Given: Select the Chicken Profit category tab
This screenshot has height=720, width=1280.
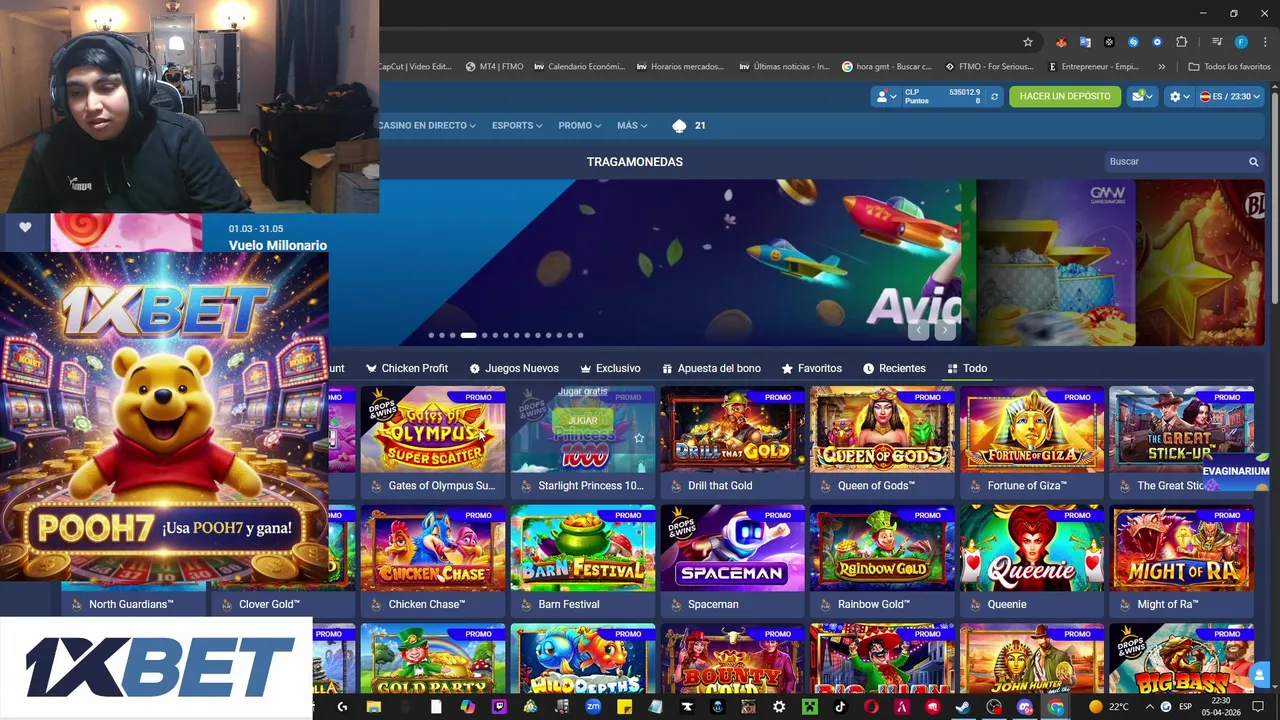Looking at the screenshot, I should 407,368.
